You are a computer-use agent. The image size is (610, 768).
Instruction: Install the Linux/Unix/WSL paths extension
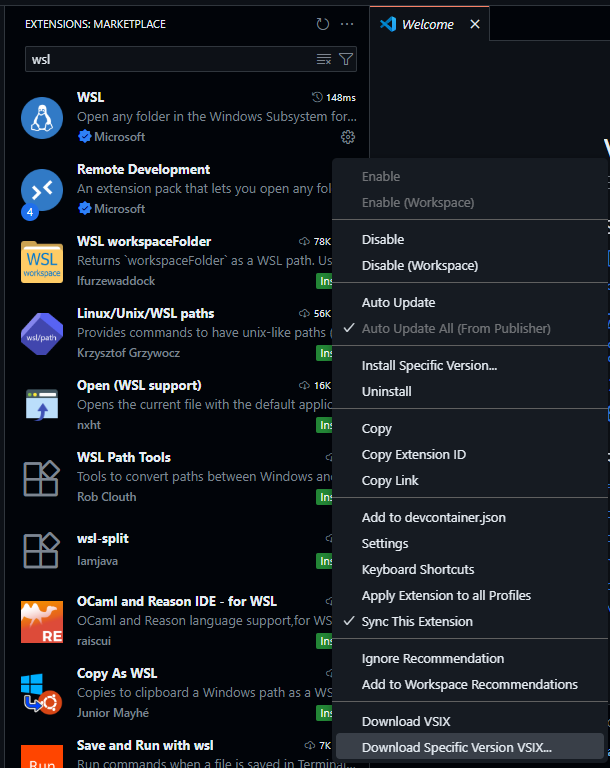(x=324, y=353)
